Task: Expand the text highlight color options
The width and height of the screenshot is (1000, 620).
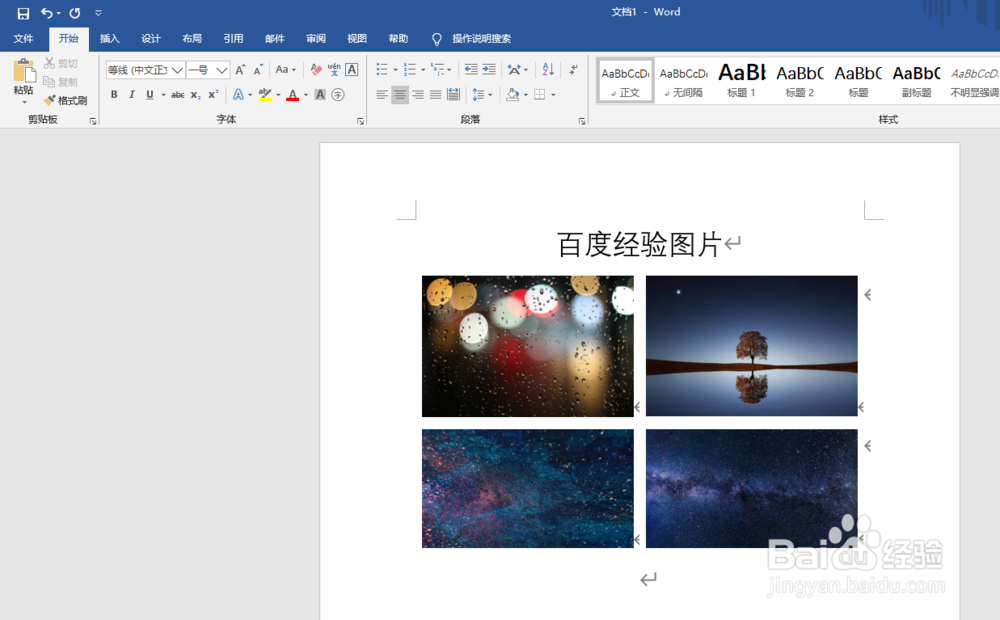Action: pyautogui.click(x=278, y=94)
